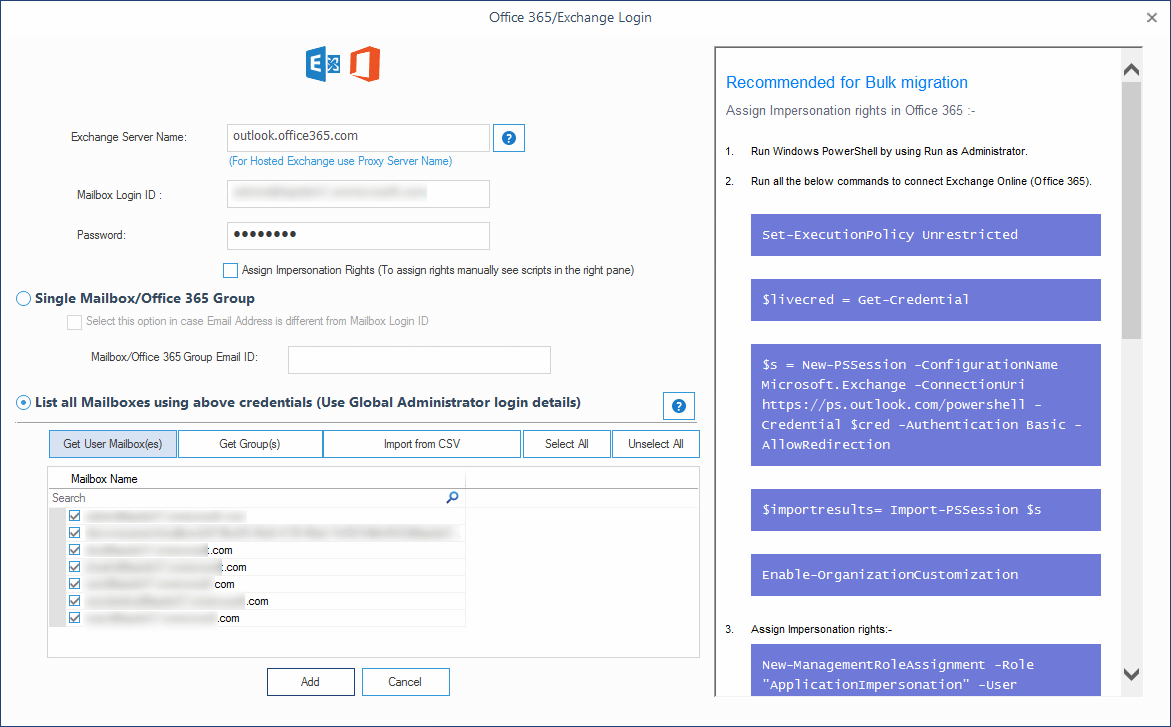Viewport: 1171px width, 727px height.
Task: Click the Get User Mailbox(es) button
Action: (113, 444)
